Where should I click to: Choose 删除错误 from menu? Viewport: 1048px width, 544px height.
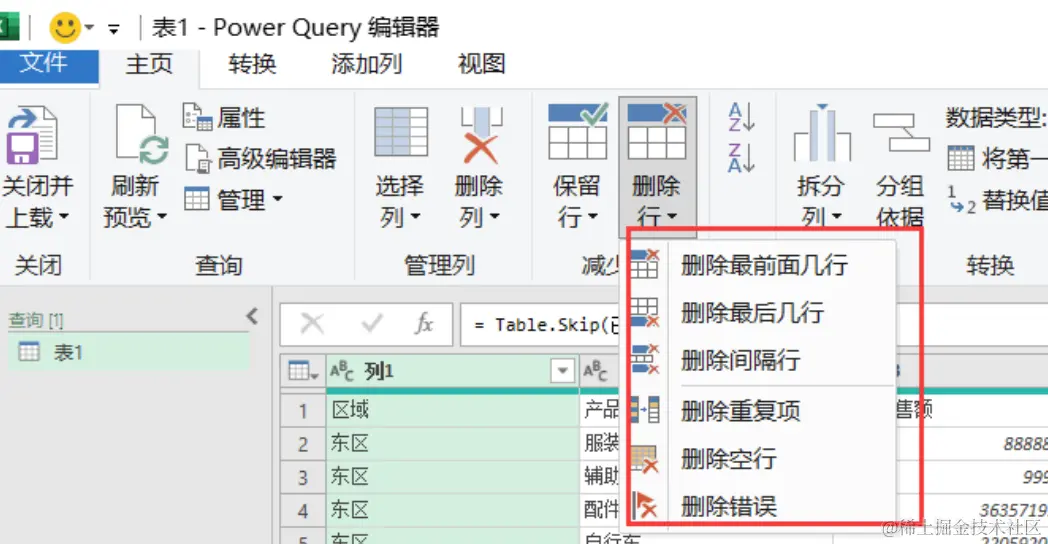pyautogui.click(x=761, y=506)
